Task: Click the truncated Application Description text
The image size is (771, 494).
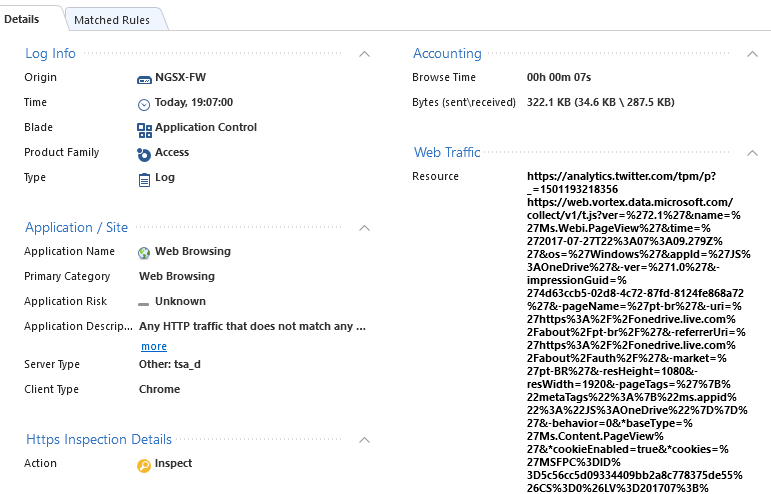Action: coord(252,326)
